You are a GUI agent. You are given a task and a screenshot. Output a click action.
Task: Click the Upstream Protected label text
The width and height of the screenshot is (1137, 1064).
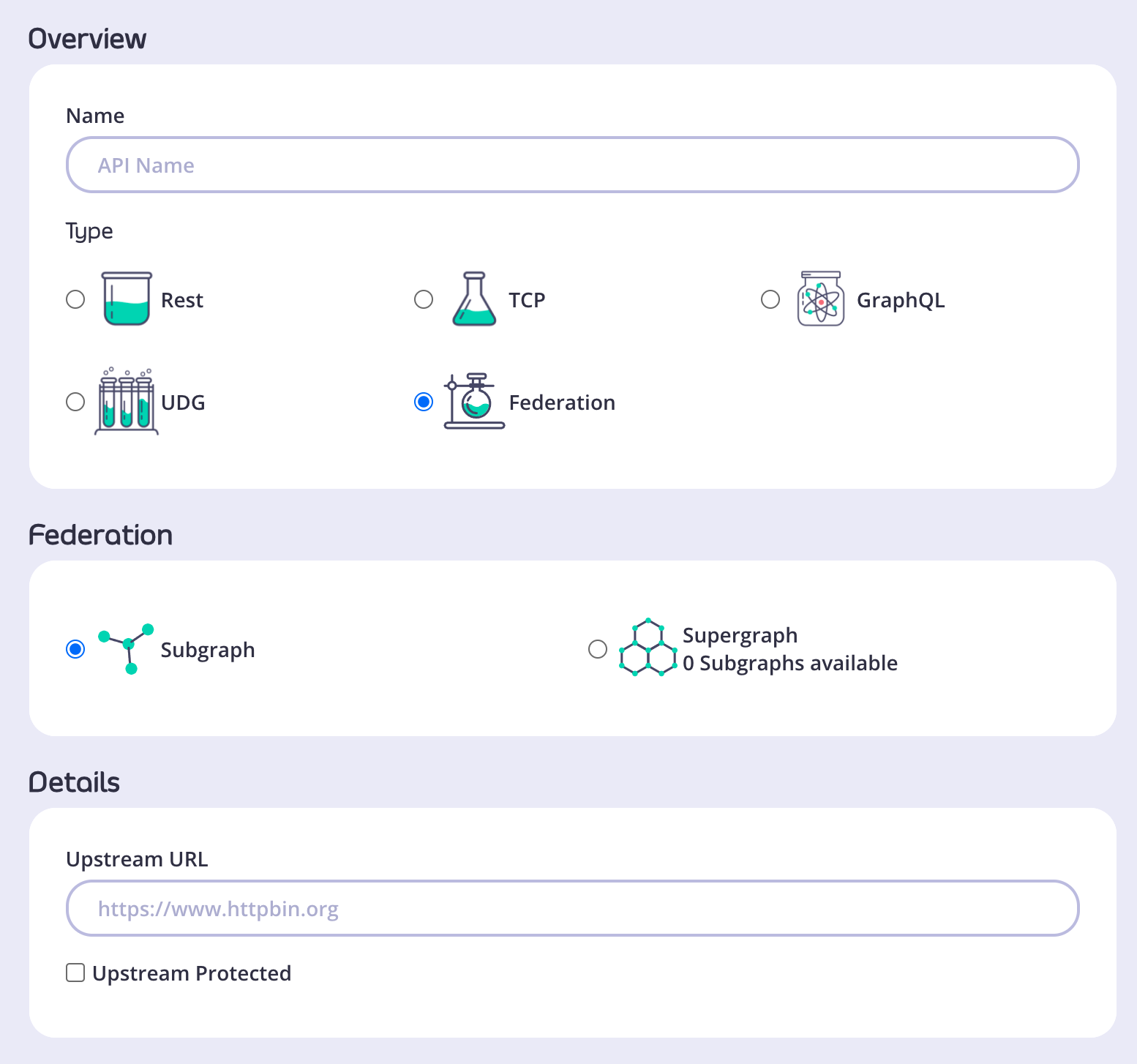point(192,973)
